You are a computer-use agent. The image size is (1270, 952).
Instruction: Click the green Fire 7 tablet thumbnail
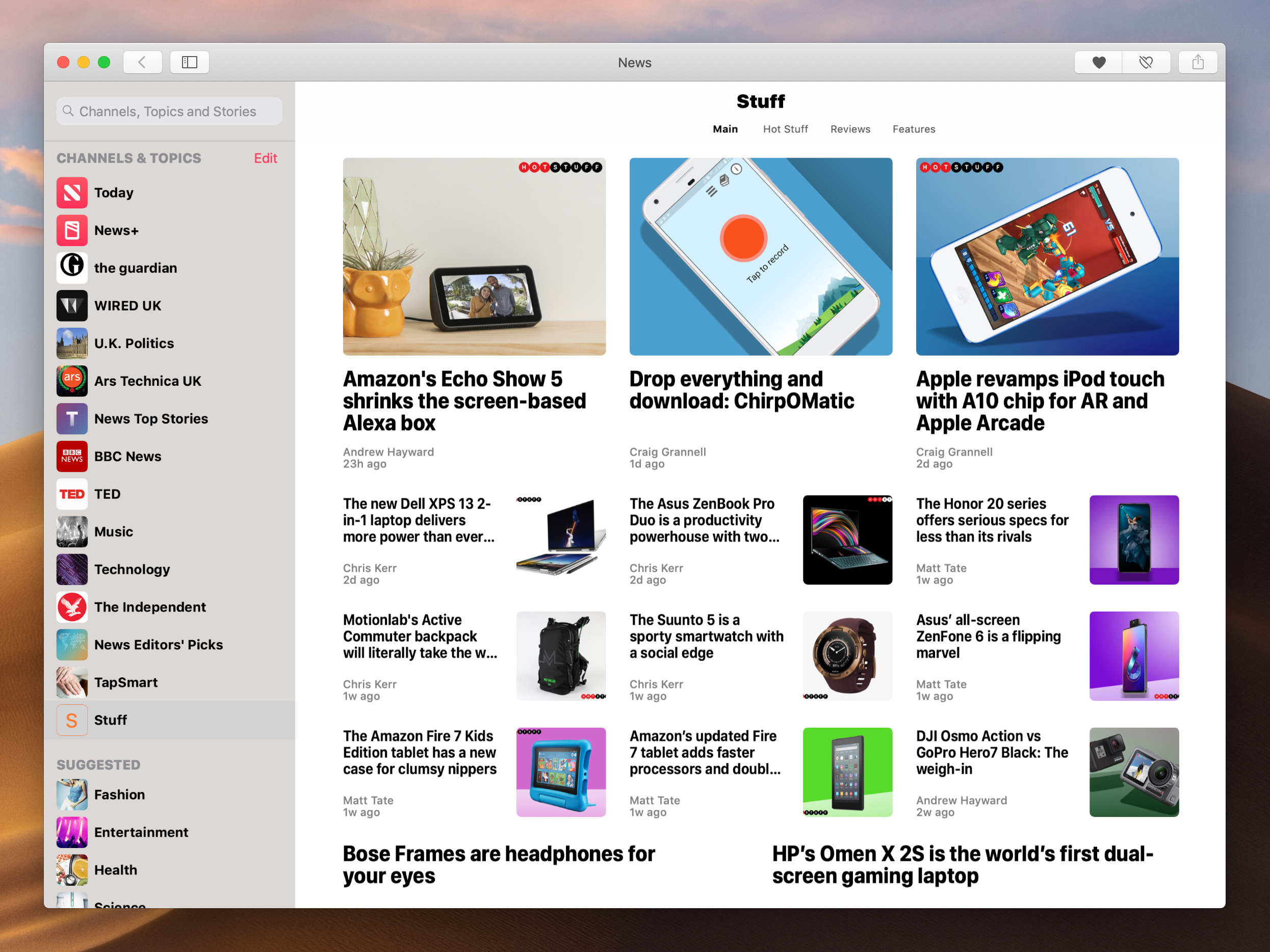tap(847, 773)
